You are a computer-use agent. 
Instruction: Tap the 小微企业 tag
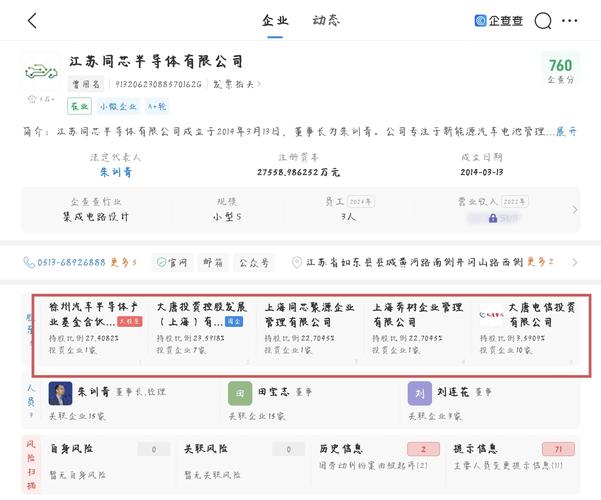118,106
